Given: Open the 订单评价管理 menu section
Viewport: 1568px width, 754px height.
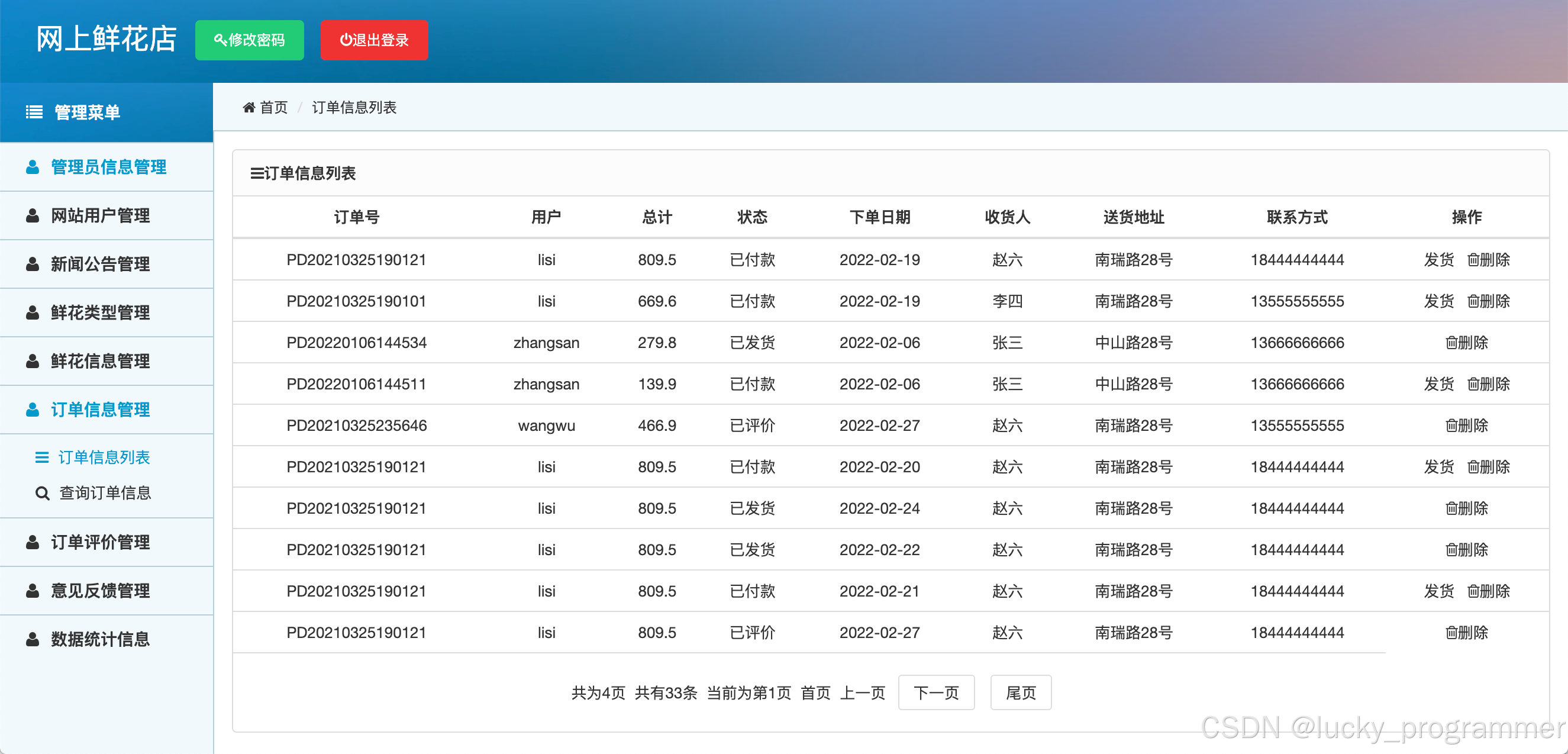Looking at the screenshot, I should tap(101, 542).
